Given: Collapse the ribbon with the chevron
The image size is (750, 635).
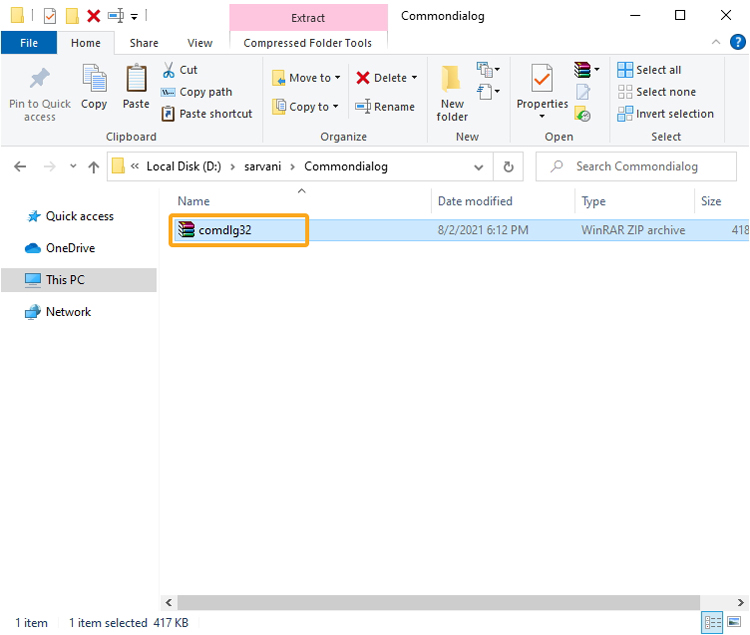Looking at the screenshot, I should point(716,42).
